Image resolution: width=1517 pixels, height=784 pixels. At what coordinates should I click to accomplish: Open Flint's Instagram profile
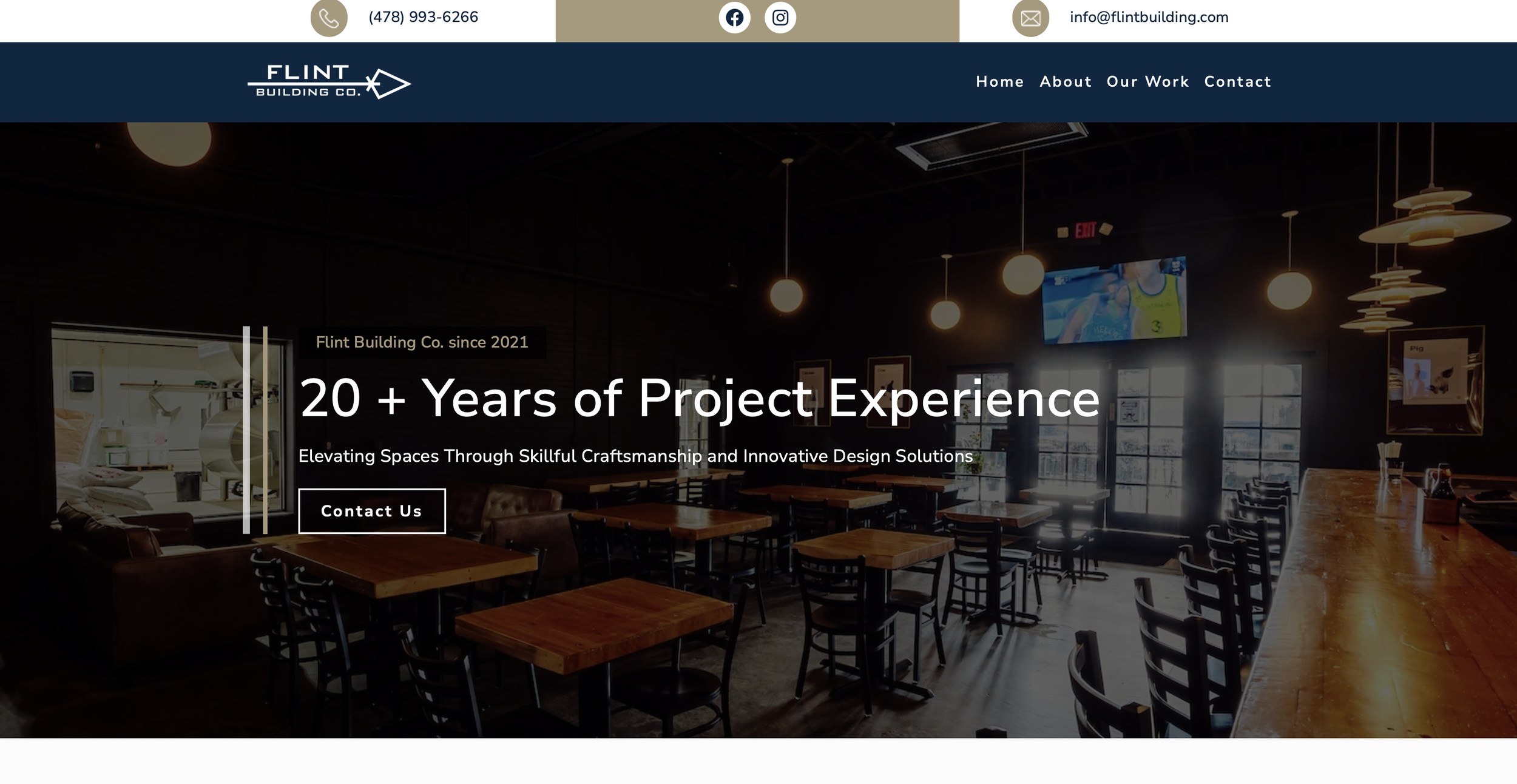click(x=781, y=18)
